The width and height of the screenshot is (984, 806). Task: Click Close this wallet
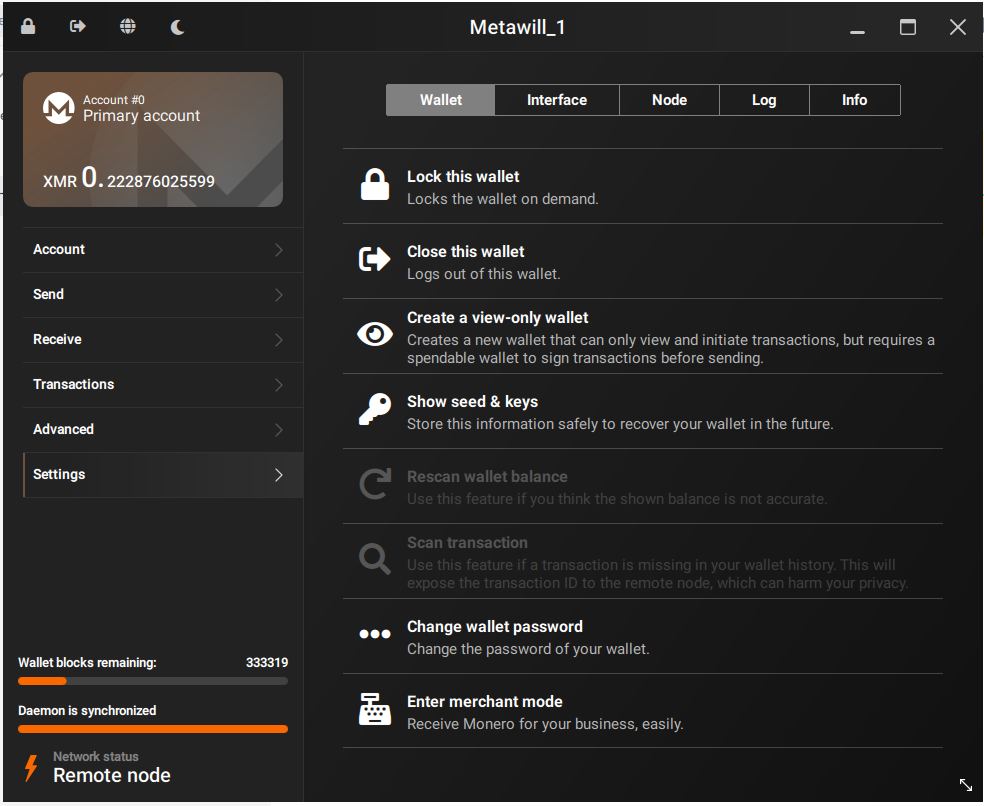pos(465,252)
